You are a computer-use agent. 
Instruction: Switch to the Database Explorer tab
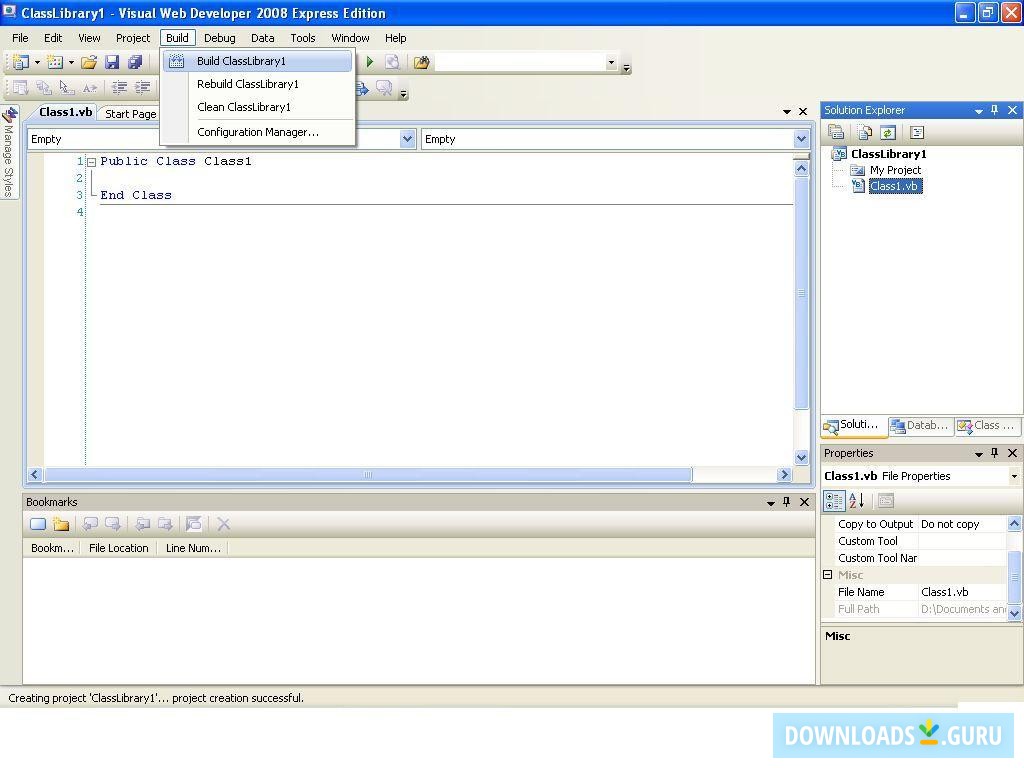(920, 425)
